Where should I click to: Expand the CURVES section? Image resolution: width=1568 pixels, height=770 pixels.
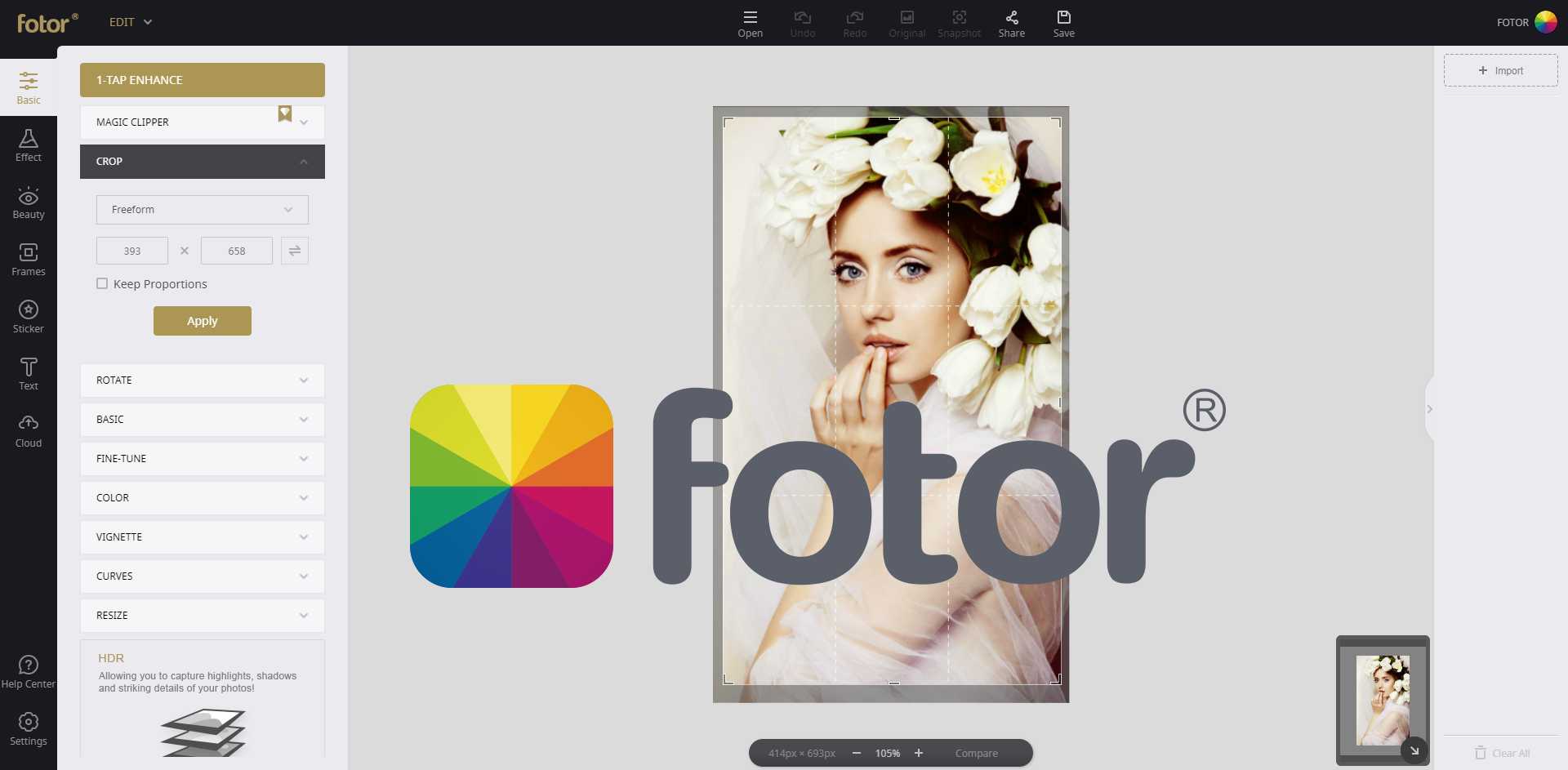tap(202, 576)
